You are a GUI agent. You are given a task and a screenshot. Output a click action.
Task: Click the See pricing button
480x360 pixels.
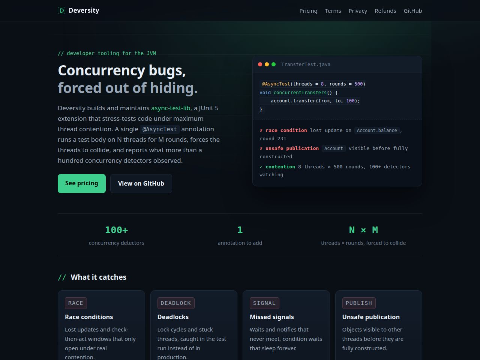pyautogui.click(x=82, y=183)
